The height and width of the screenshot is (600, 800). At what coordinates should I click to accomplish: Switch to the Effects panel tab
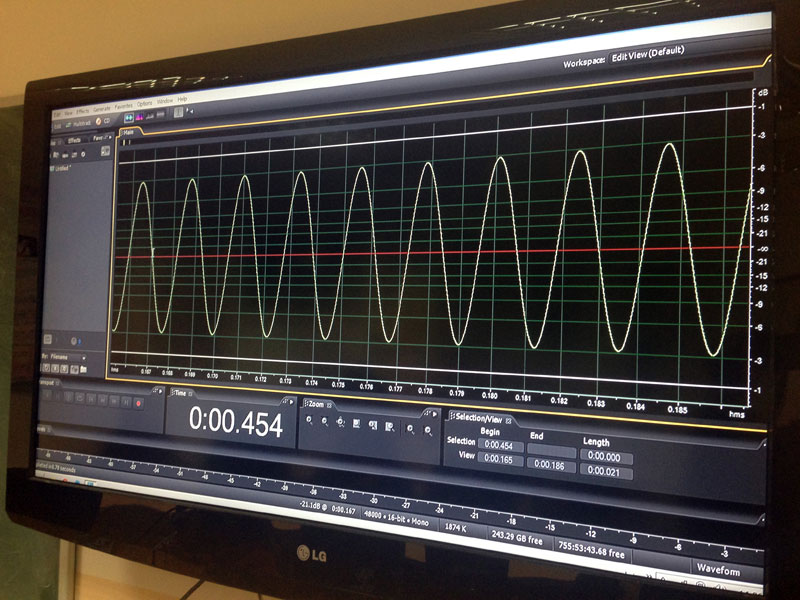(x=74, y=140)
